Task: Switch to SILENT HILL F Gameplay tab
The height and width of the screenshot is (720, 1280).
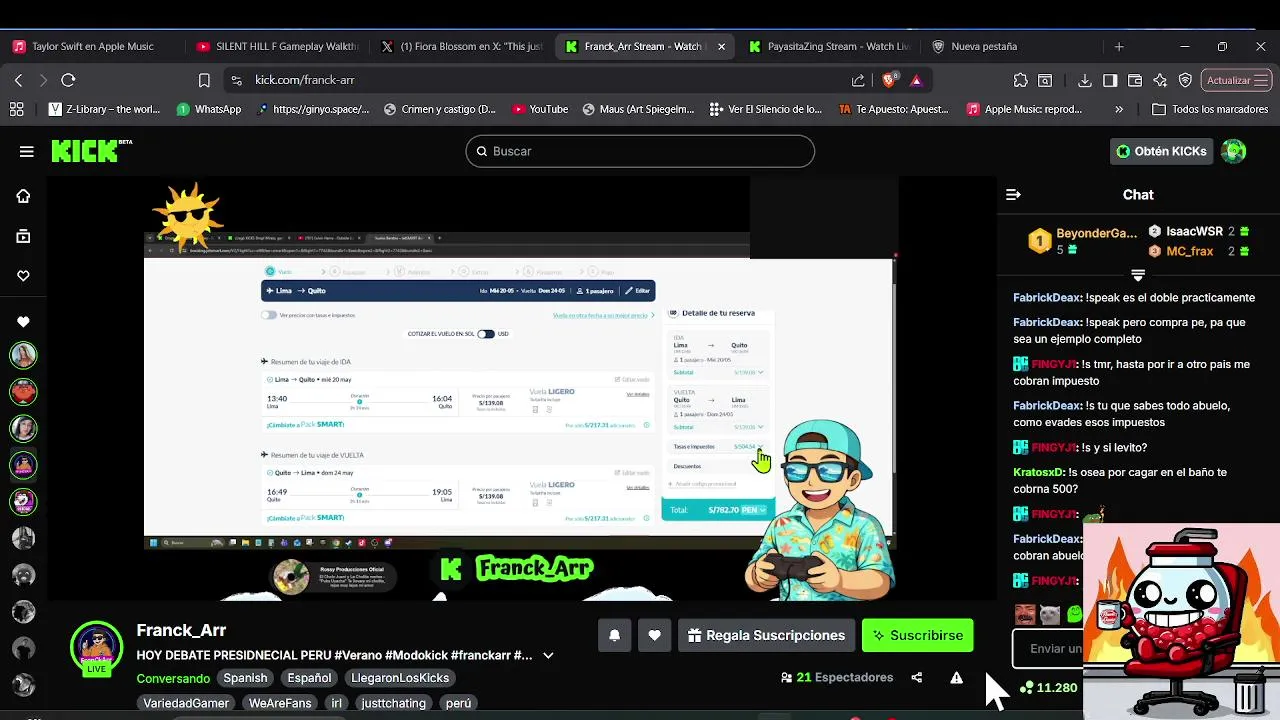Action: tap(277, 46)
